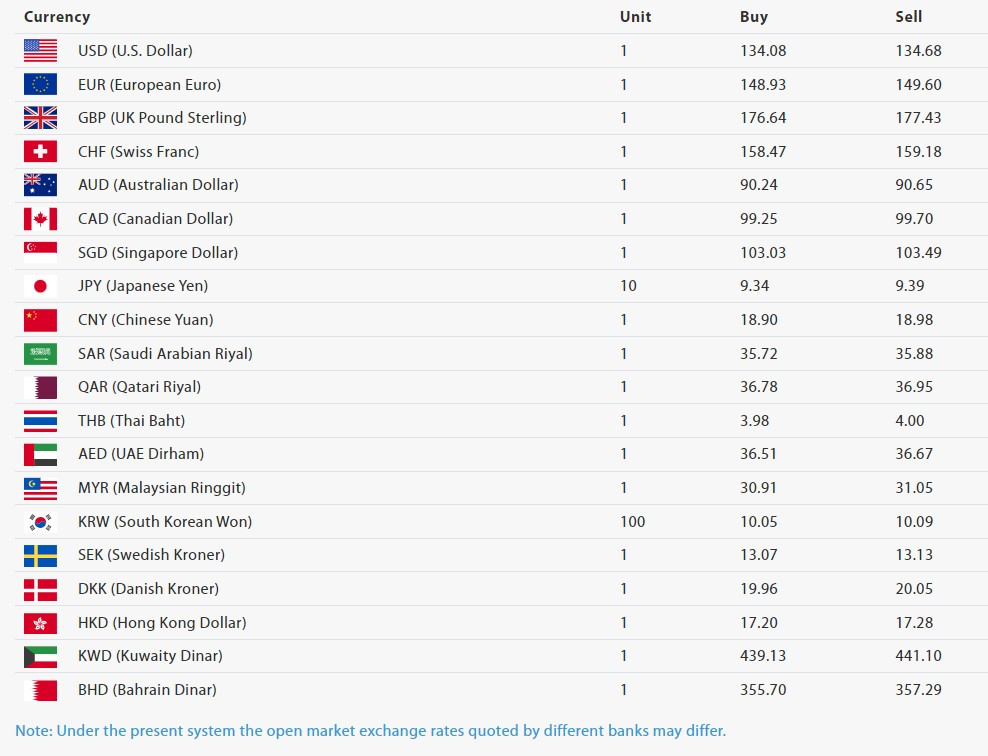Click the Japanese flag icon

click(40, 287)
